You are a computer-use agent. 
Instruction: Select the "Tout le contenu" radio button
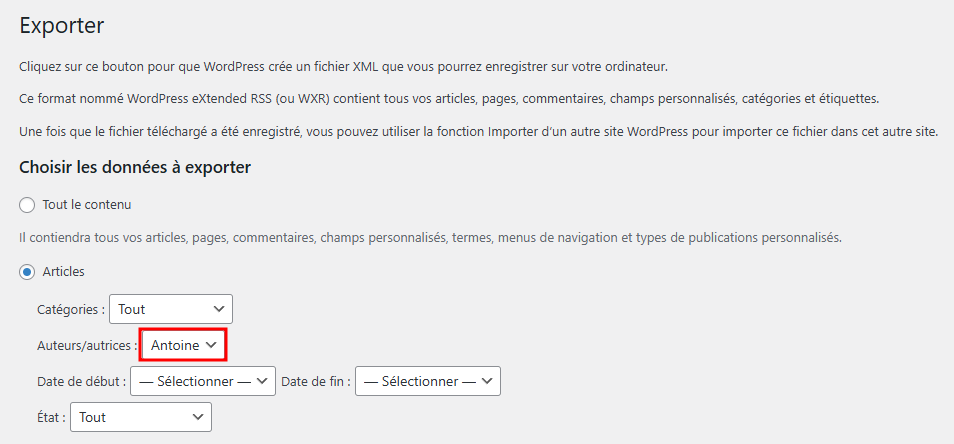pos(28,205)
